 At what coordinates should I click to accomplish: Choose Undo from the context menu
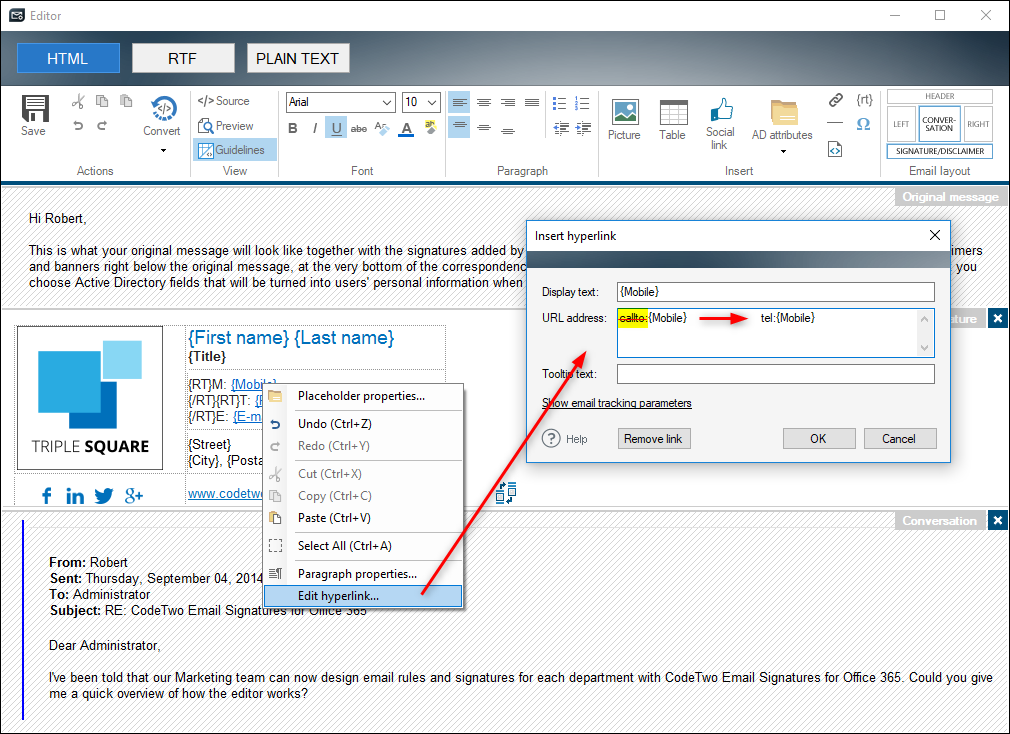(x=363, y=424)
